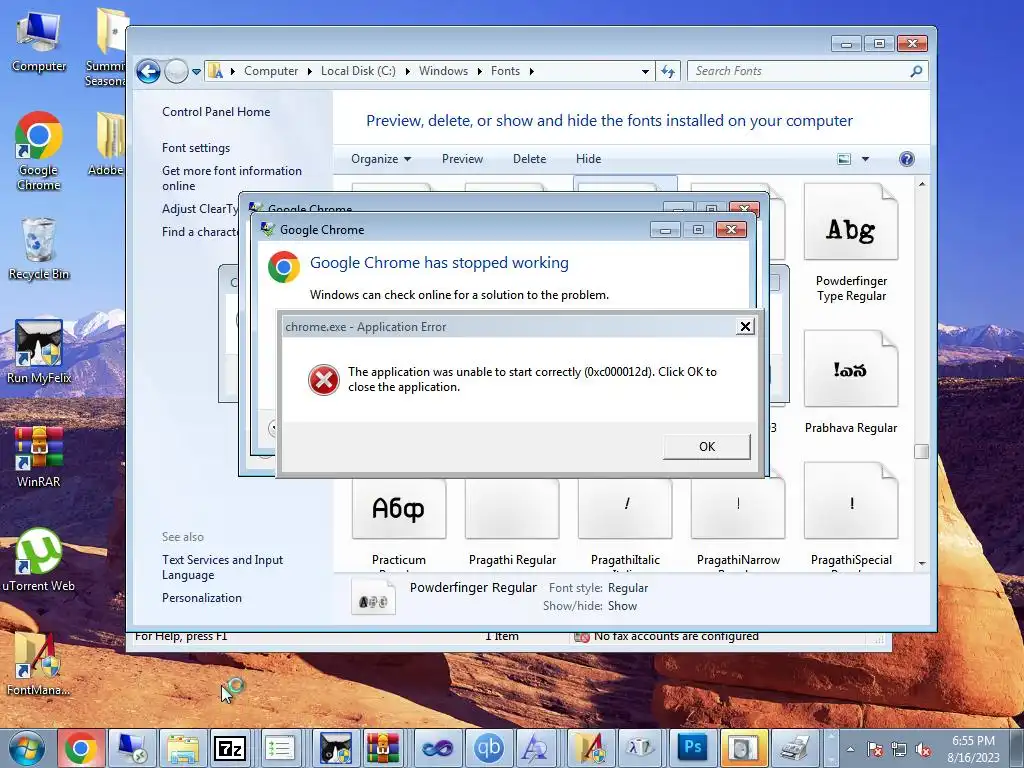Viewport: 1024px width, 768px height.
Task: Expand the arrow after Fonts in the breadcrumb
Action: click(x=532, y=71)
